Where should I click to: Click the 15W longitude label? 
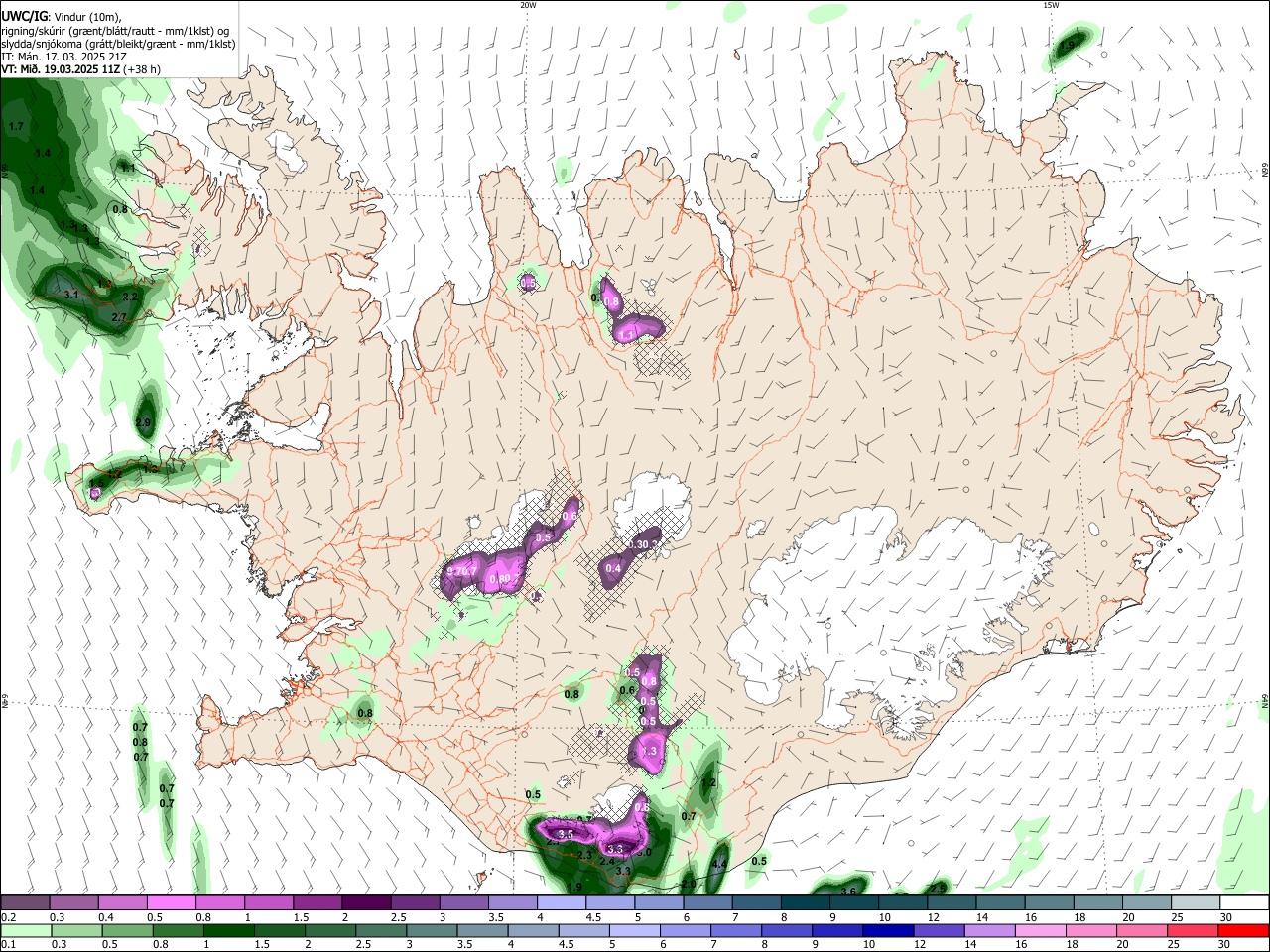pyautogui.click(x=1051, y=5)
